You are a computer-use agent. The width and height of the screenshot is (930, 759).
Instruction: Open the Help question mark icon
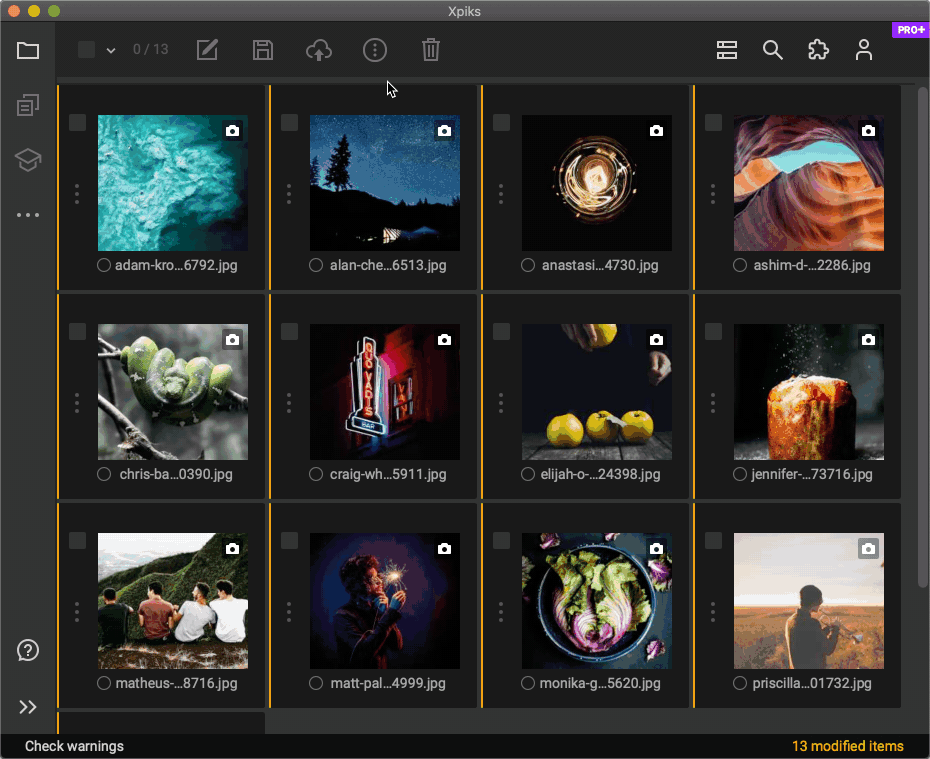[x=28, y=650]
